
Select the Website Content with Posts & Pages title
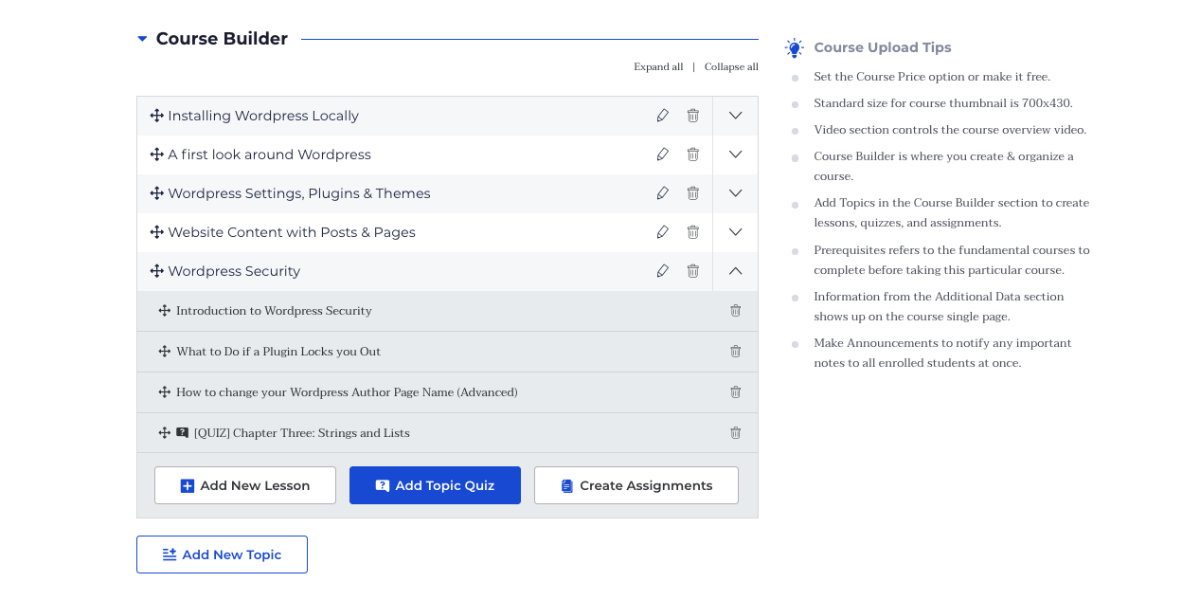pos(291,232)
